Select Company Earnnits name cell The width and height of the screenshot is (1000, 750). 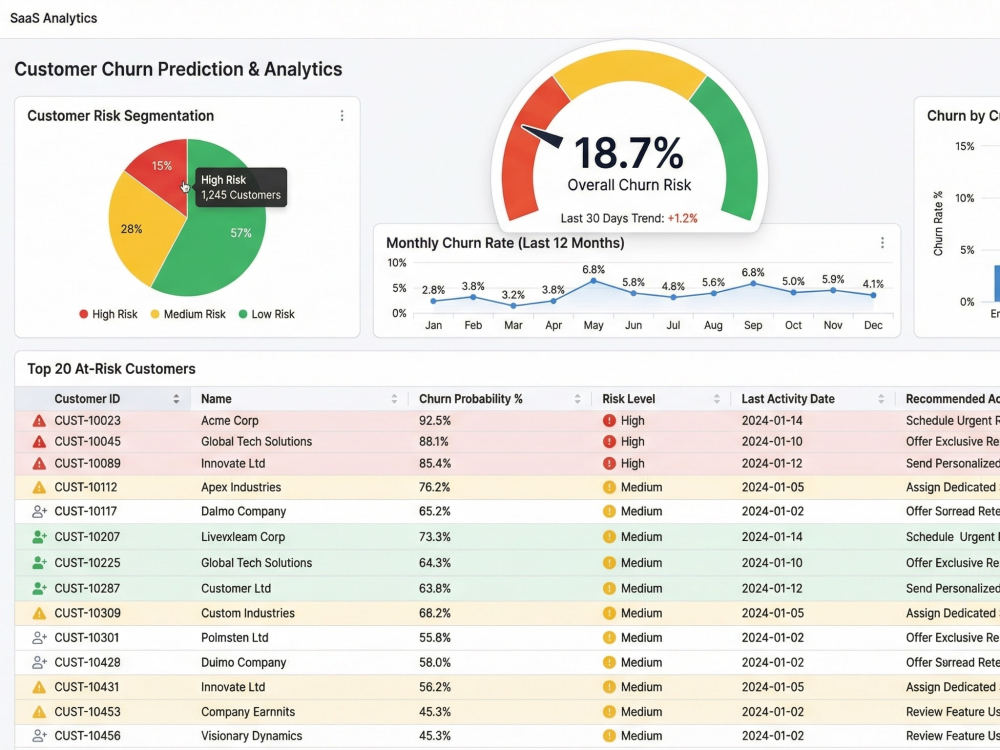point(248,712)
